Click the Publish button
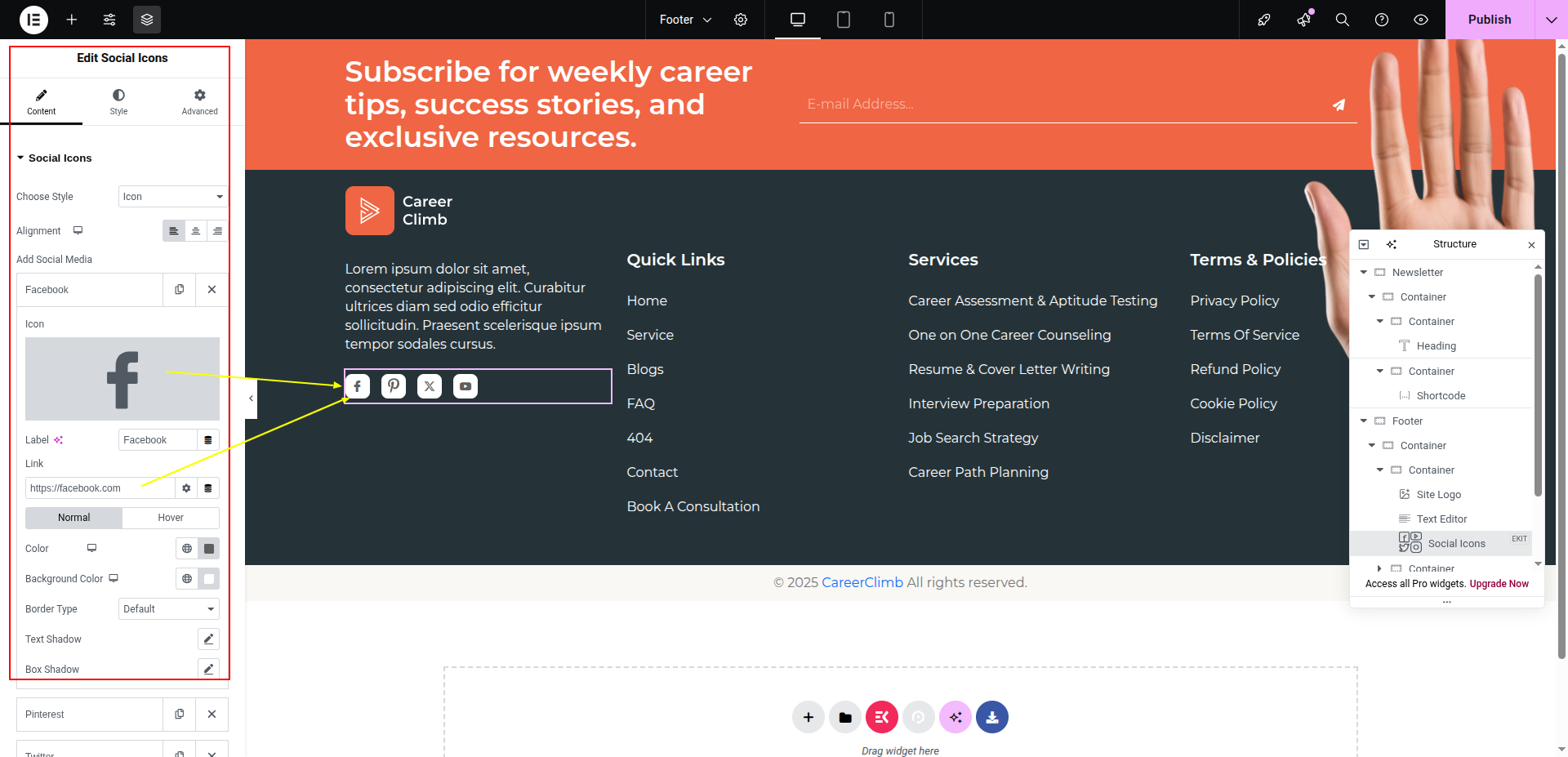The height and width of the screenshot is (757, 1568). pyautogui.click(x=1490, y=20)
